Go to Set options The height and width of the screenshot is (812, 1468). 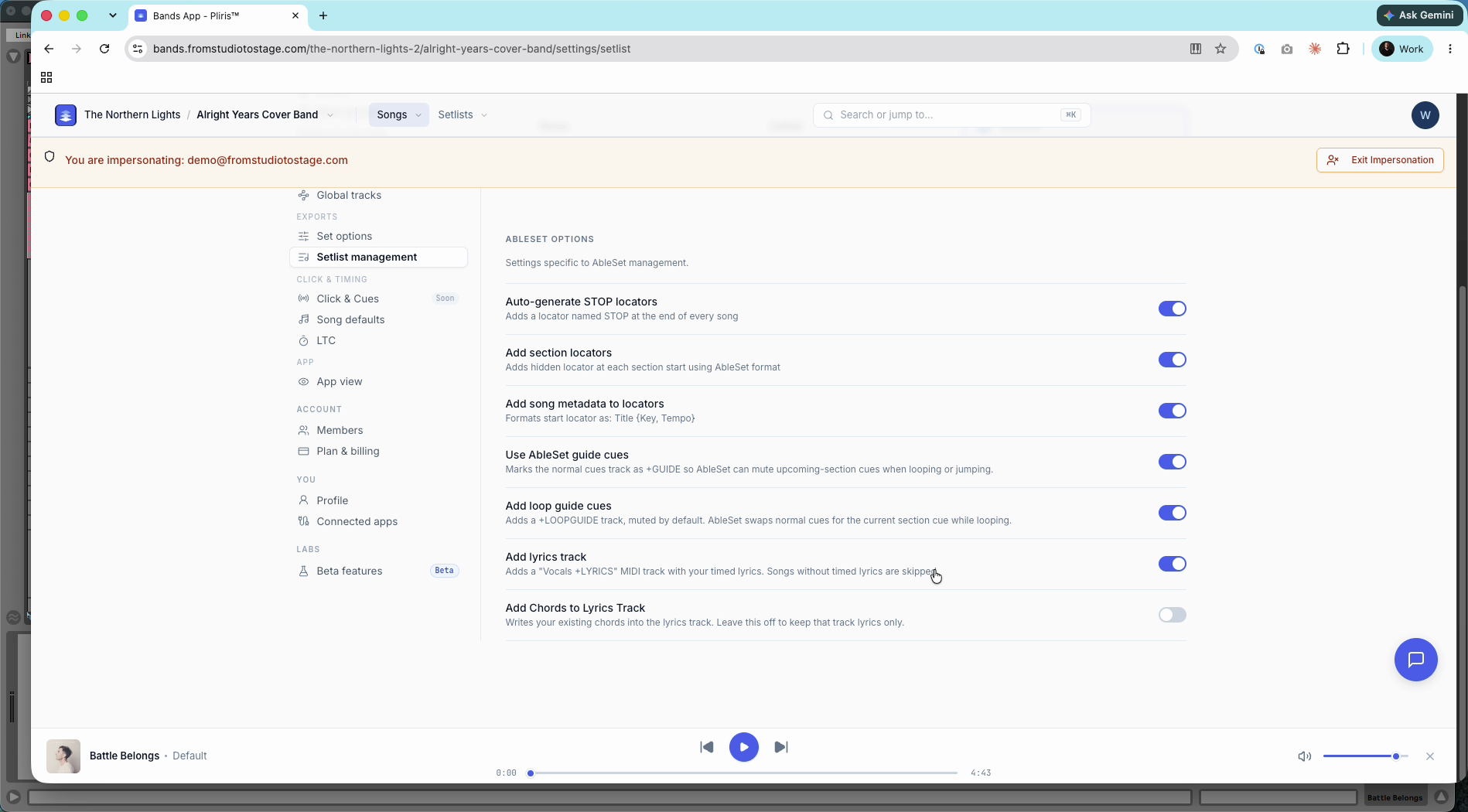tap(344, 236)
